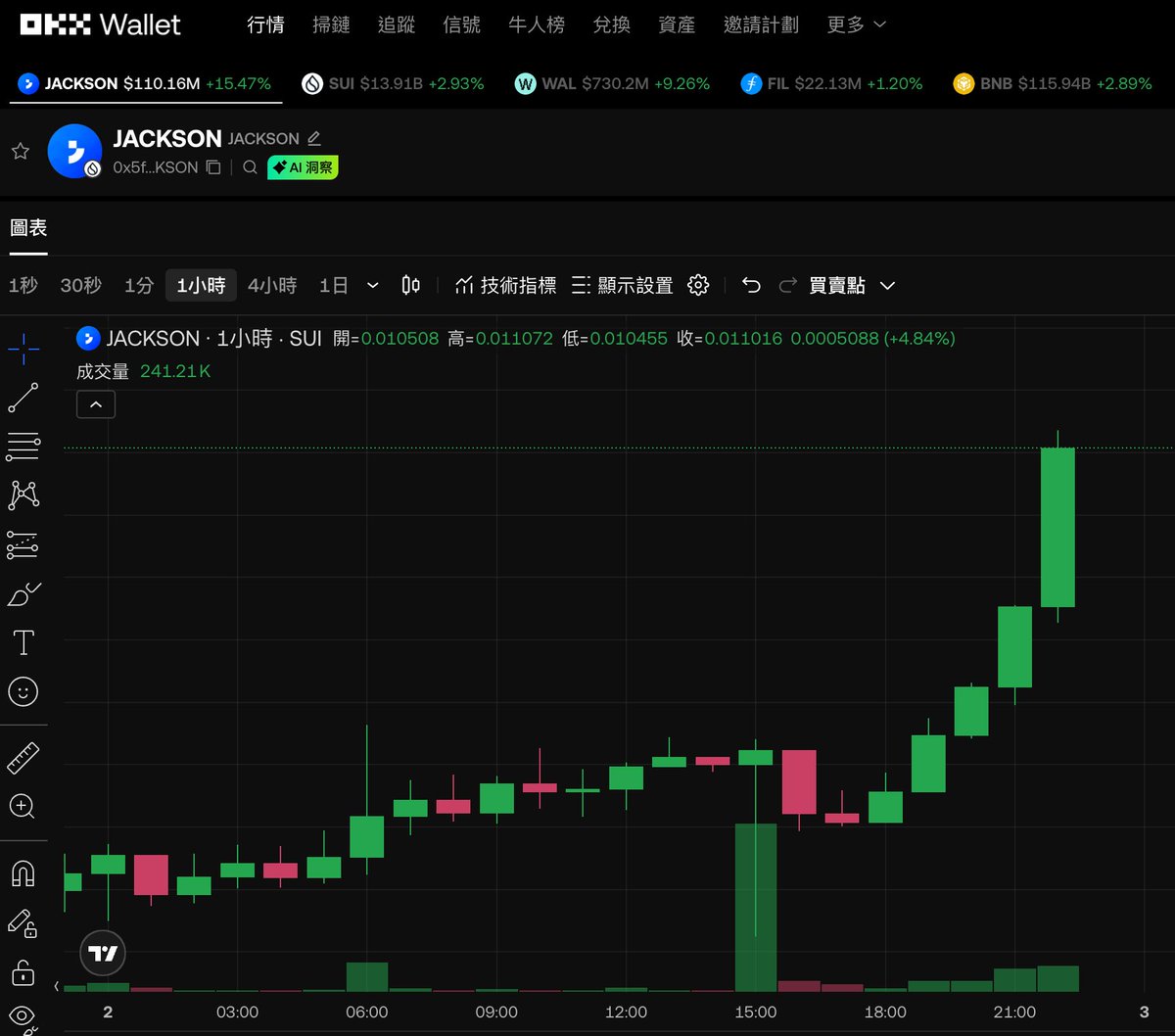Viewport: 1175px width, 1036px height.
Task: Select the trend line drawing tool
Action: pyautogui.click(x=23, y=398)
